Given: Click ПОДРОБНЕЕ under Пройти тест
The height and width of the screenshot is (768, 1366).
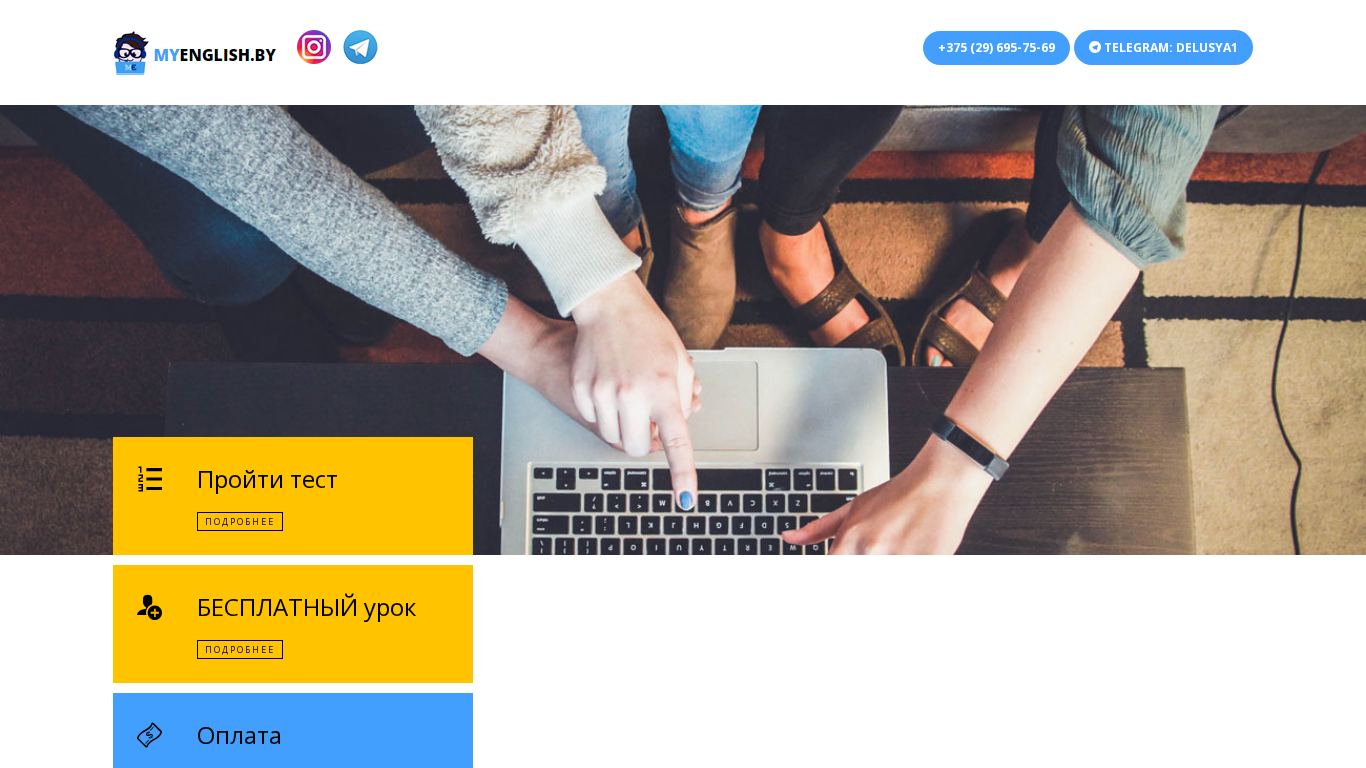Looking at the screenshot, I should [240, 521].
